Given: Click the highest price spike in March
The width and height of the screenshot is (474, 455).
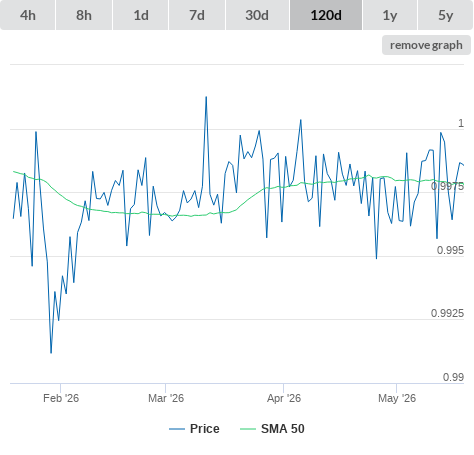Looking at the screenshot, I should [x=206, y=97].
